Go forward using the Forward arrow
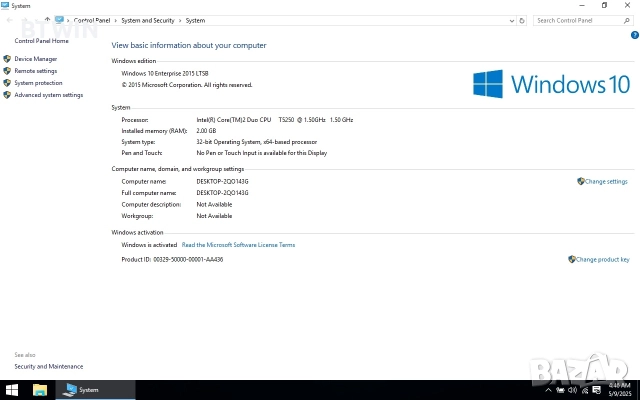This screenshot has height=400, width=640. point(24,20)
